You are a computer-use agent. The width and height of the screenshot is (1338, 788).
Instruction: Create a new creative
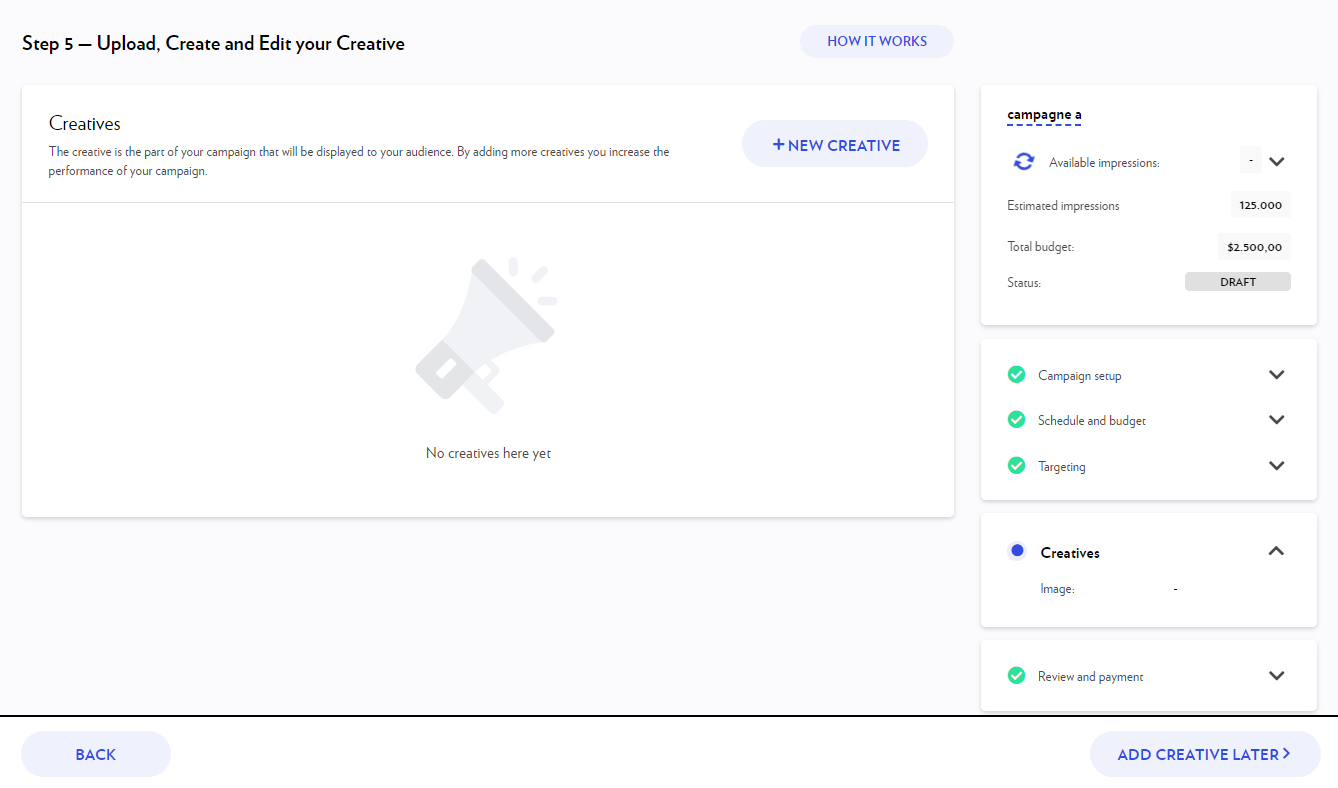(x=834, y=143)
